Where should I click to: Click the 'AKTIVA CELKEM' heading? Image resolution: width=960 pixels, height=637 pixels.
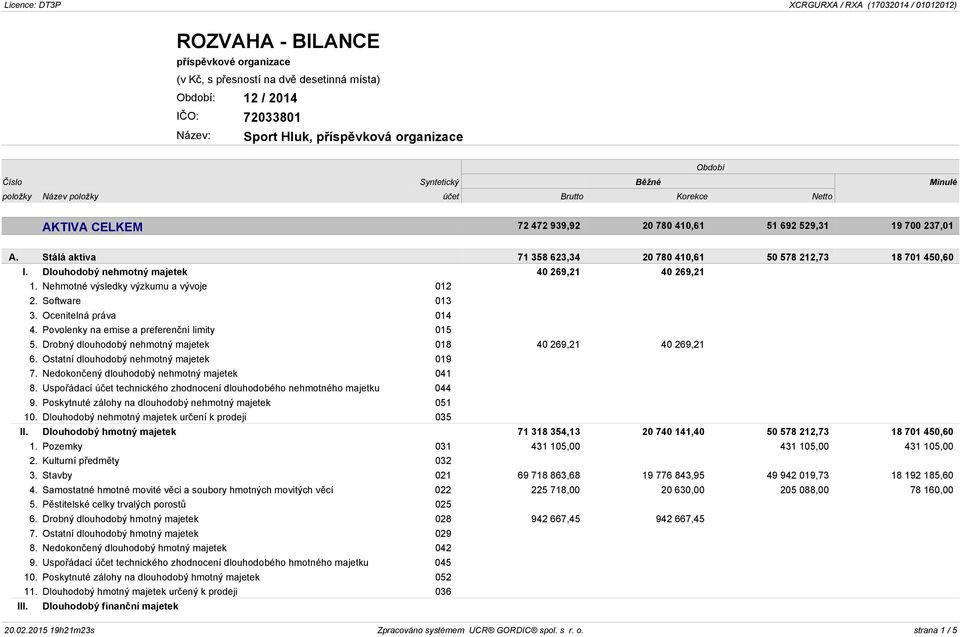click(x=92, y=227)
